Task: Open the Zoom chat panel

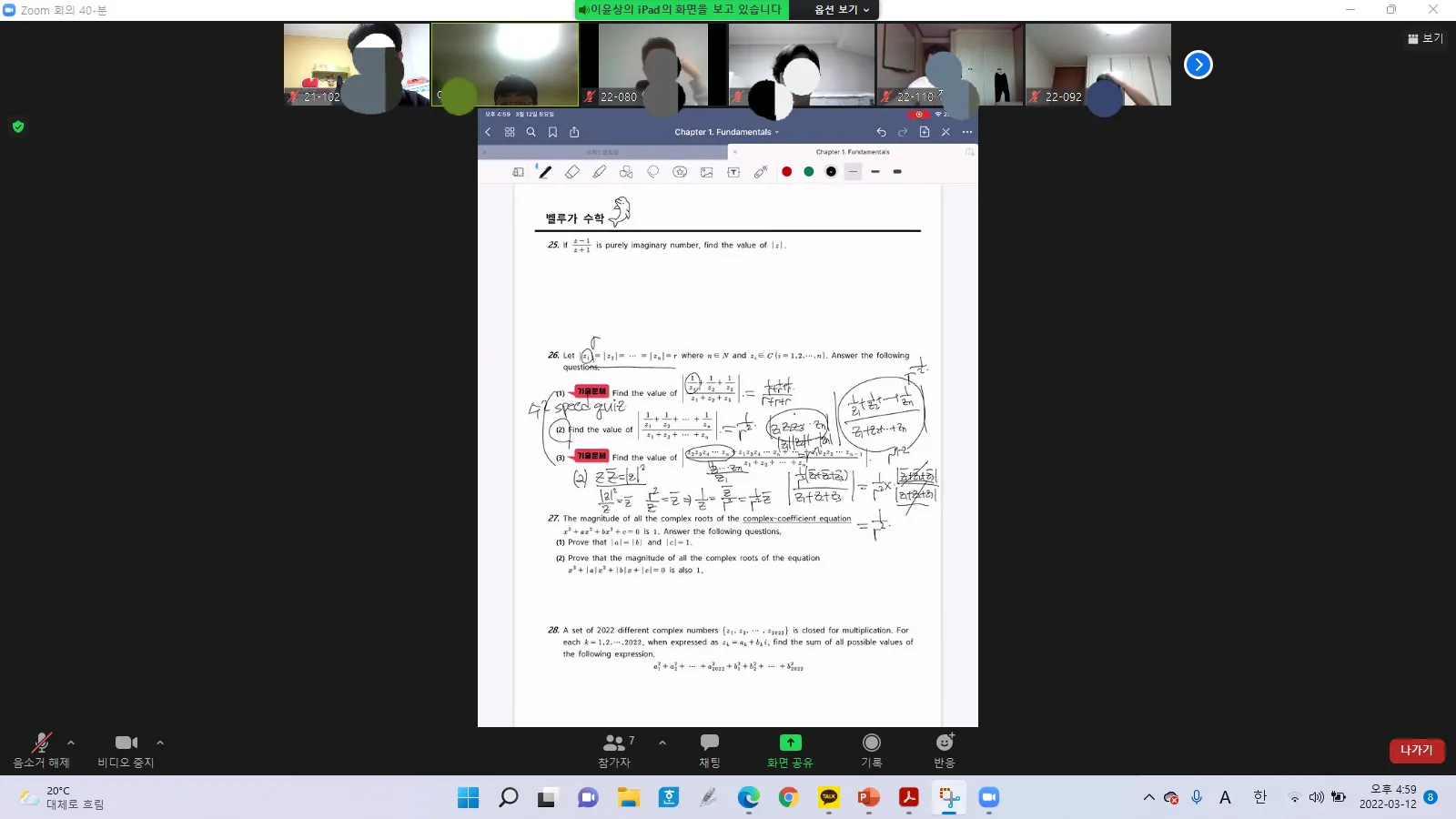Action: pos(710,751)
